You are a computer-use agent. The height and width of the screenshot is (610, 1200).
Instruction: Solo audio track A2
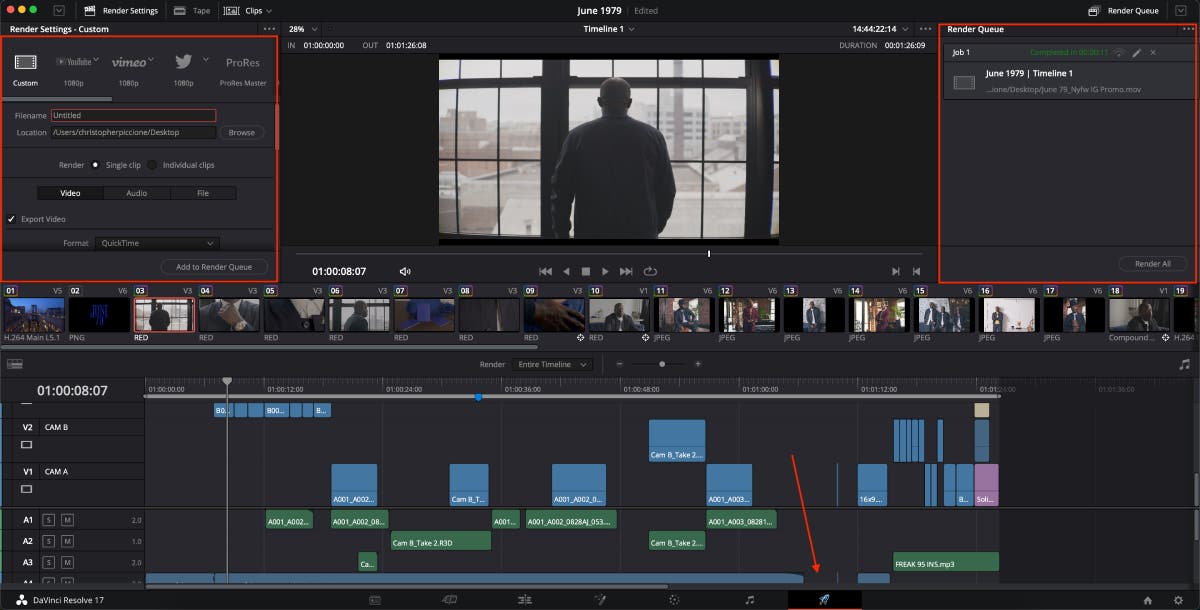click(48, 541)
